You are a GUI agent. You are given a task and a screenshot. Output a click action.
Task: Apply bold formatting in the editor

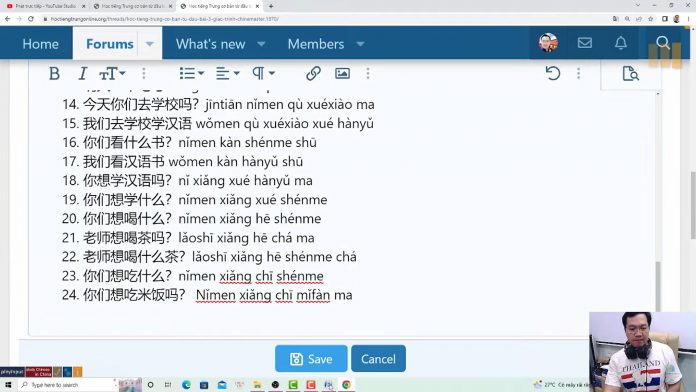(54, 73)
